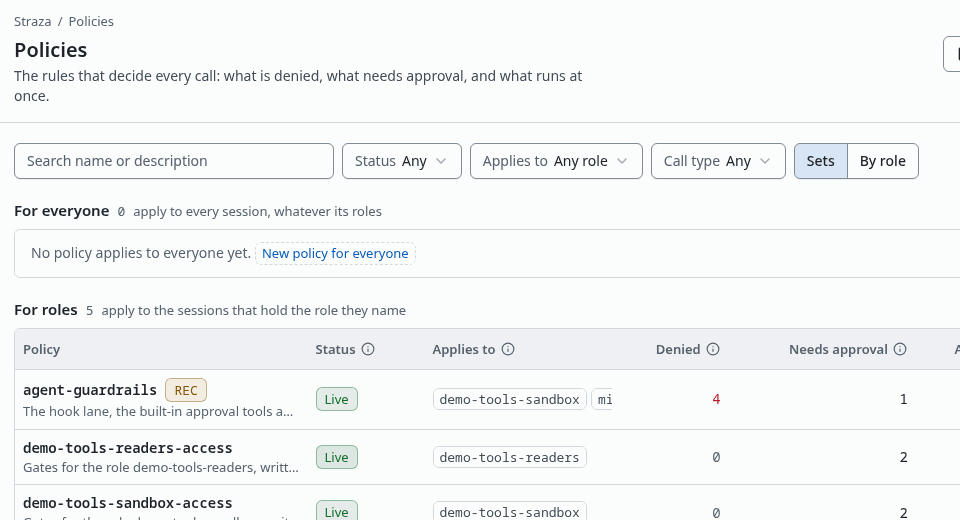This screenshot has width=960, height=520.
Task: Open the agent-guardrails policy
Action: coord(90,390)
